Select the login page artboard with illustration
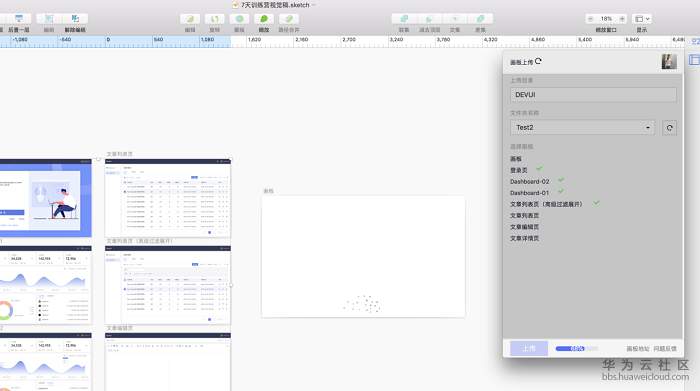 (46, 198)
